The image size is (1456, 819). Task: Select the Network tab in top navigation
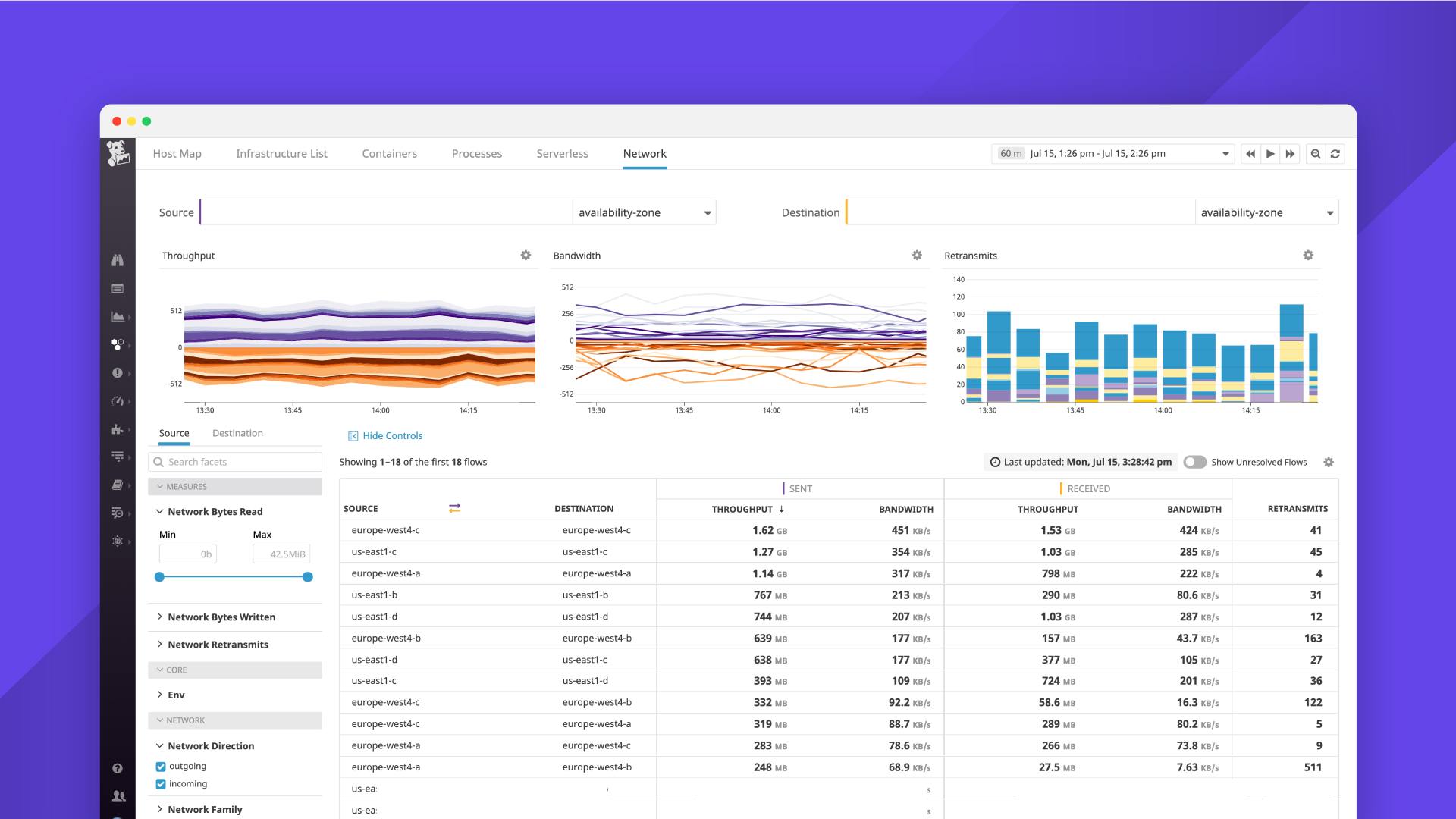point(645,153)
